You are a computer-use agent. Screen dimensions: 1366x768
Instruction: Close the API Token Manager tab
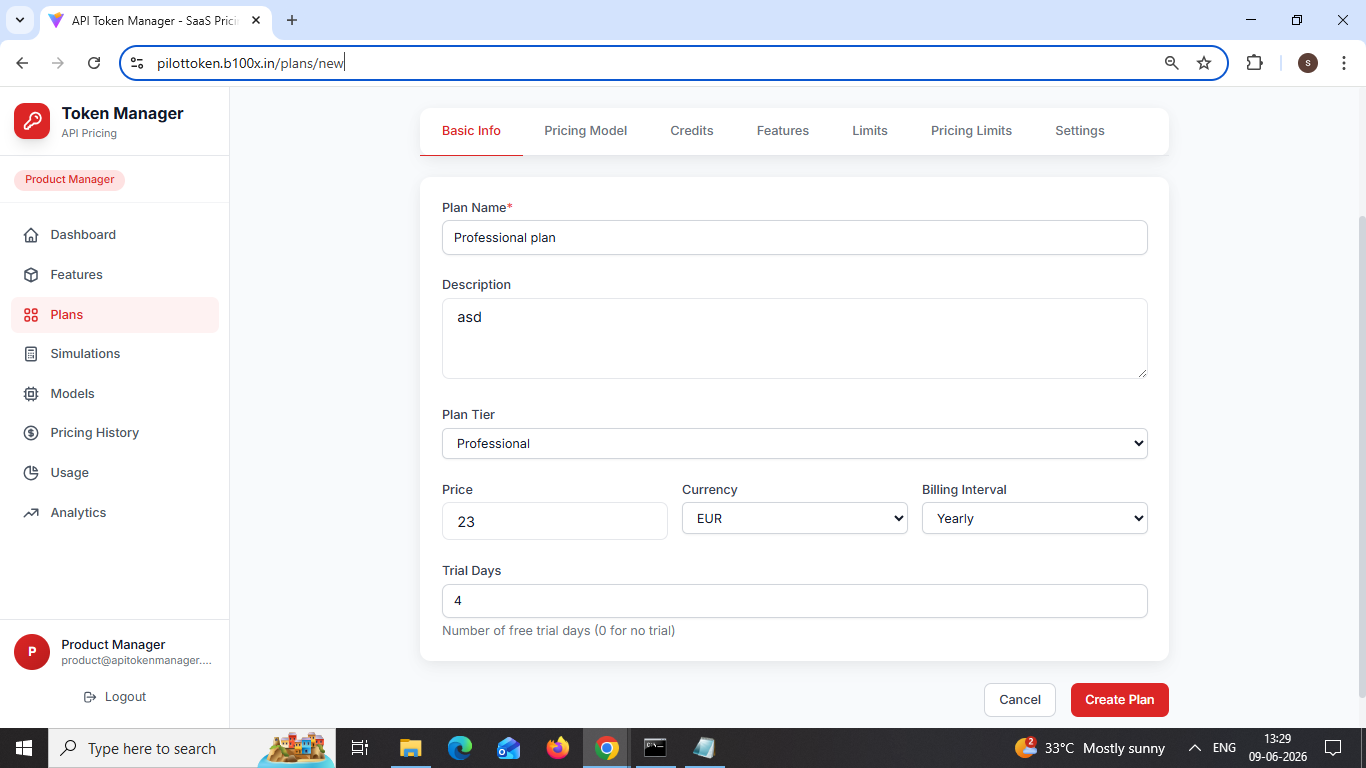click(x=258, y=20)
